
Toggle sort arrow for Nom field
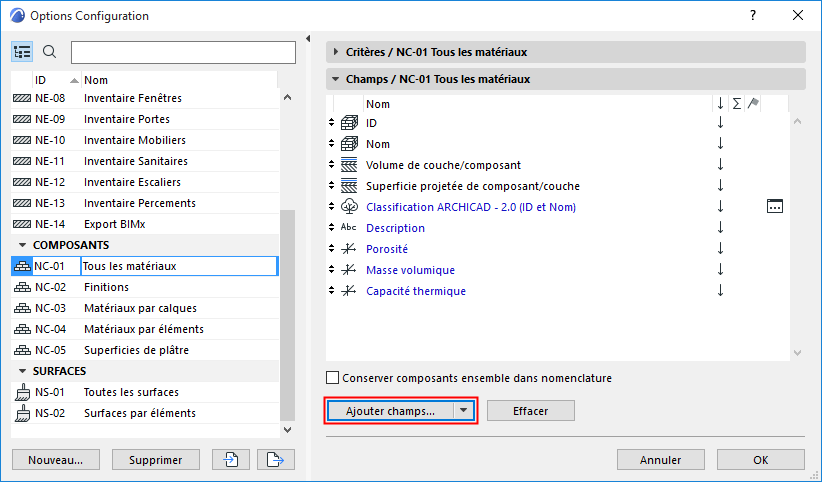click(x=720, y=144)
